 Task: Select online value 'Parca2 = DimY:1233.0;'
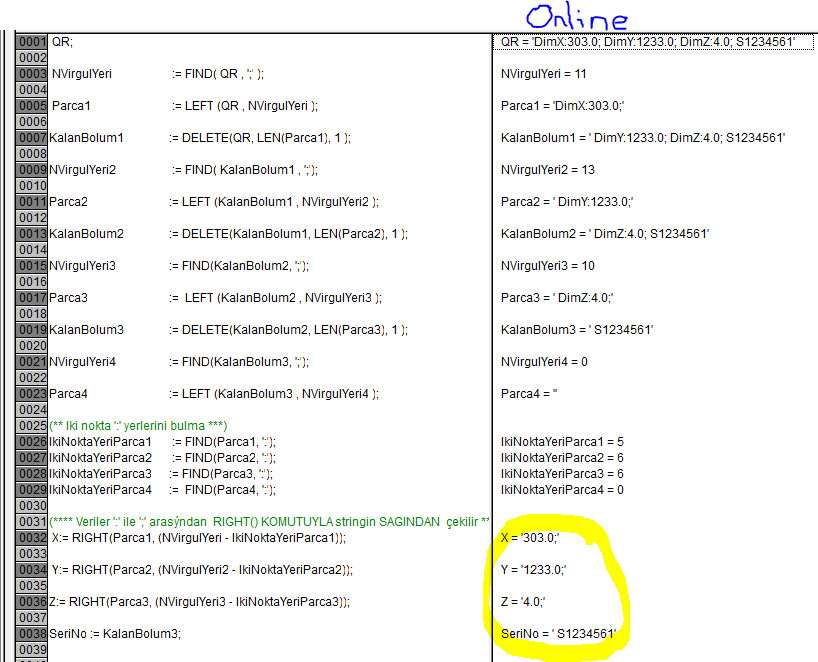coord(567,202)
